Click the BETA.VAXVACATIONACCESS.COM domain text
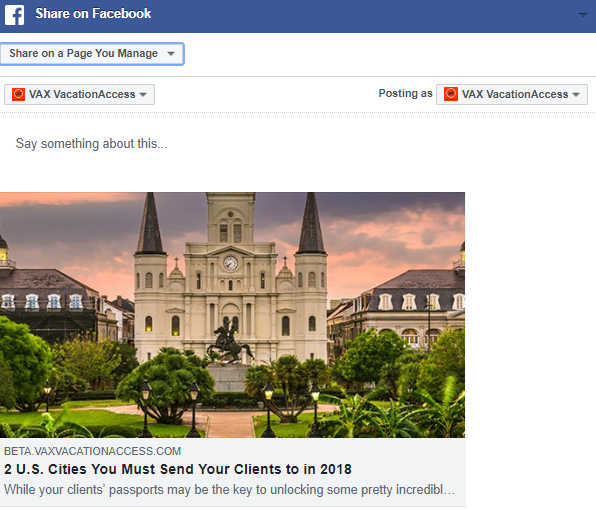596x509 pixels. click(92, 451)
